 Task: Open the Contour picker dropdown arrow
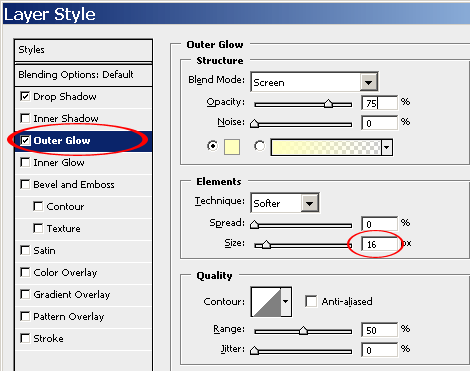(x=286, y=302)
